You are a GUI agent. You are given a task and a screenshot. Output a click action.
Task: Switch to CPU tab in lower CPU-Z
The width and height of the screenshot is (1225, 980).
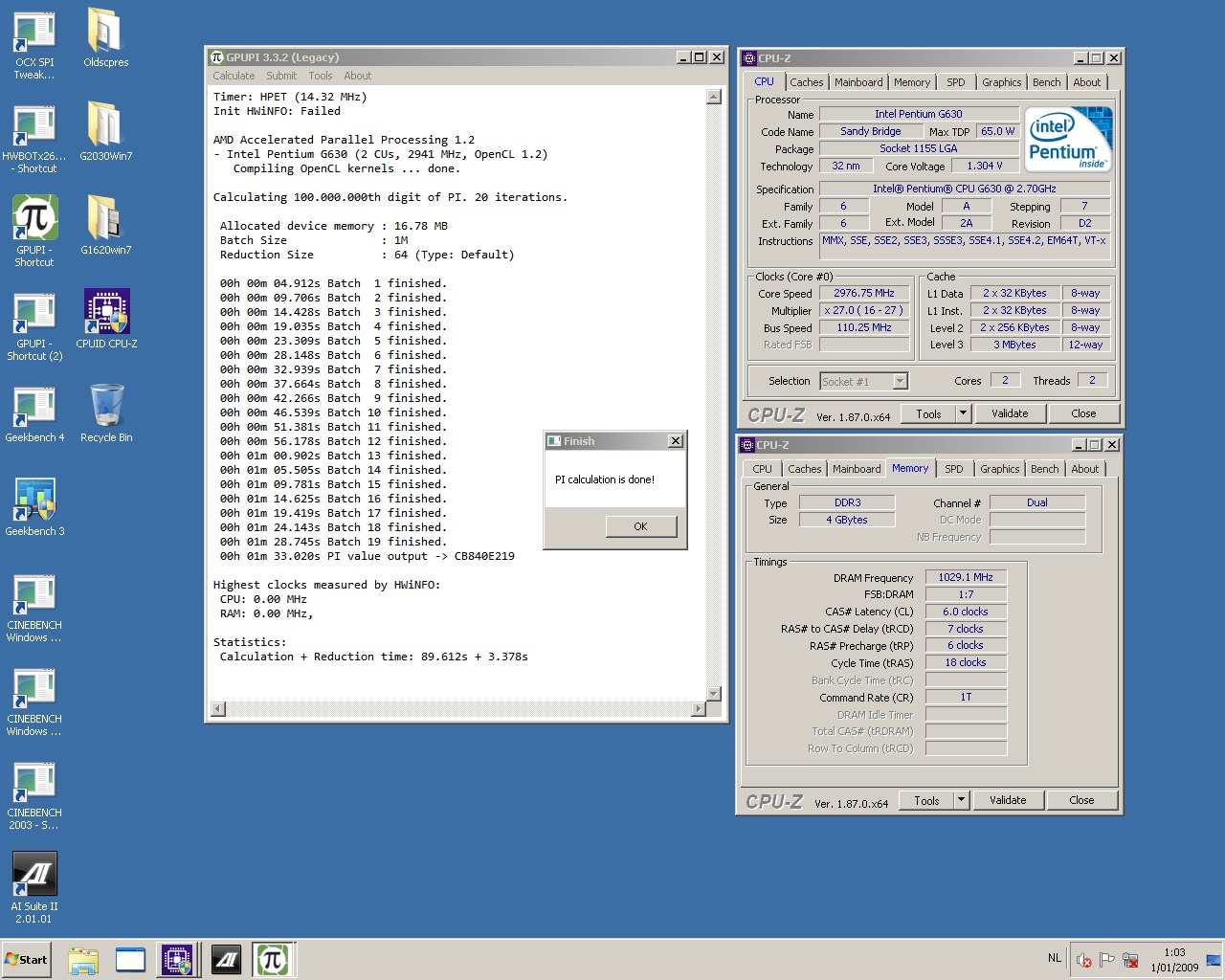(x=762, y=469)
